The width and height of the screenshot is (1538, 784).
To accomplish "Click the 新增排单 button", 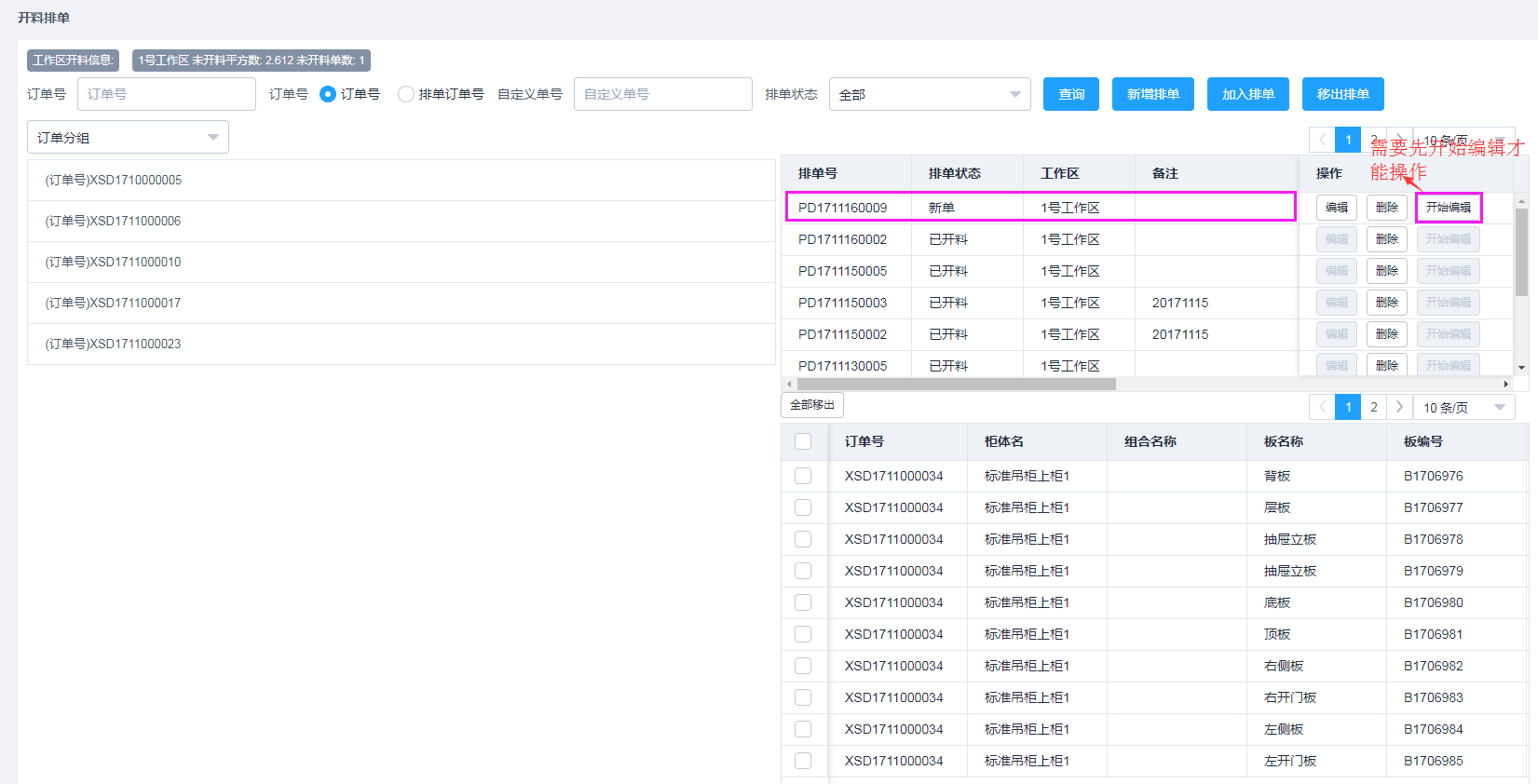I will pos(1152,94).
